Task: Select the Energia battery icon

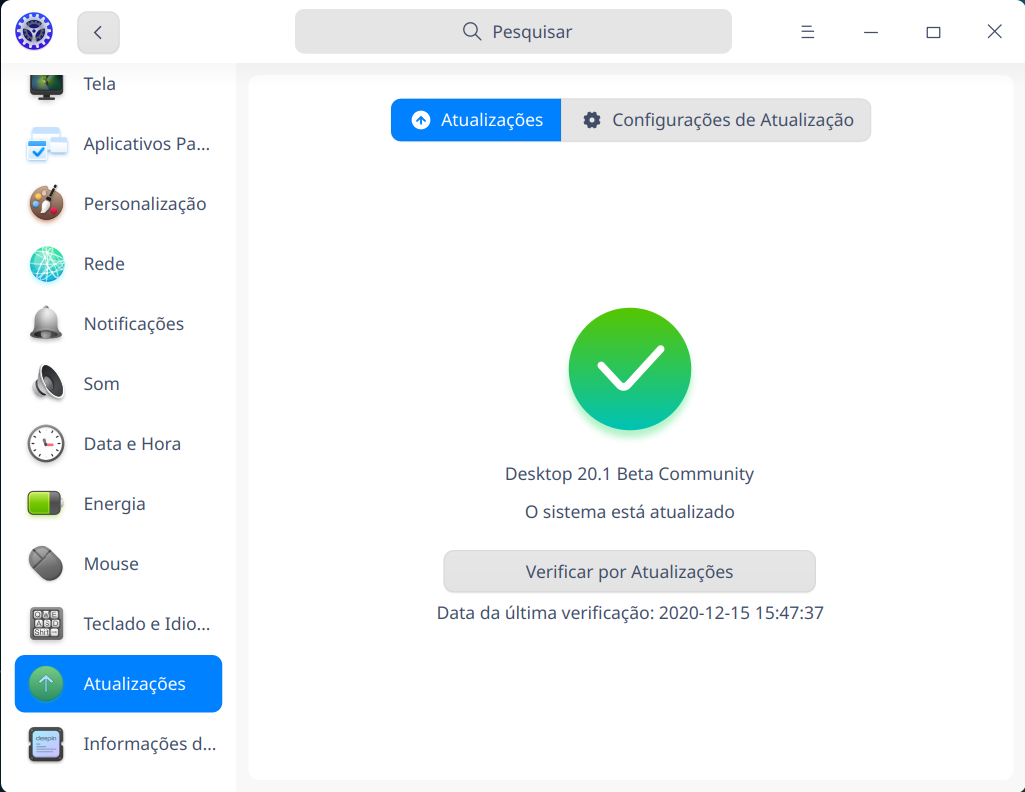Action: [45, 504]
